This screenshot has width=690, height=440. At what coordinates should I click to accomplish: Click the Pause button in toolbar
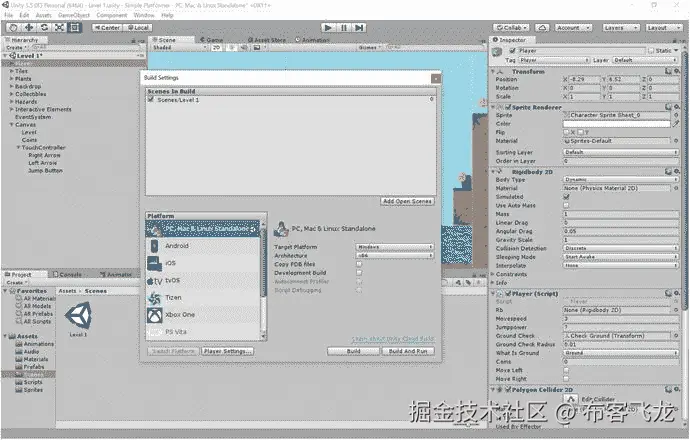coord(344,28)
